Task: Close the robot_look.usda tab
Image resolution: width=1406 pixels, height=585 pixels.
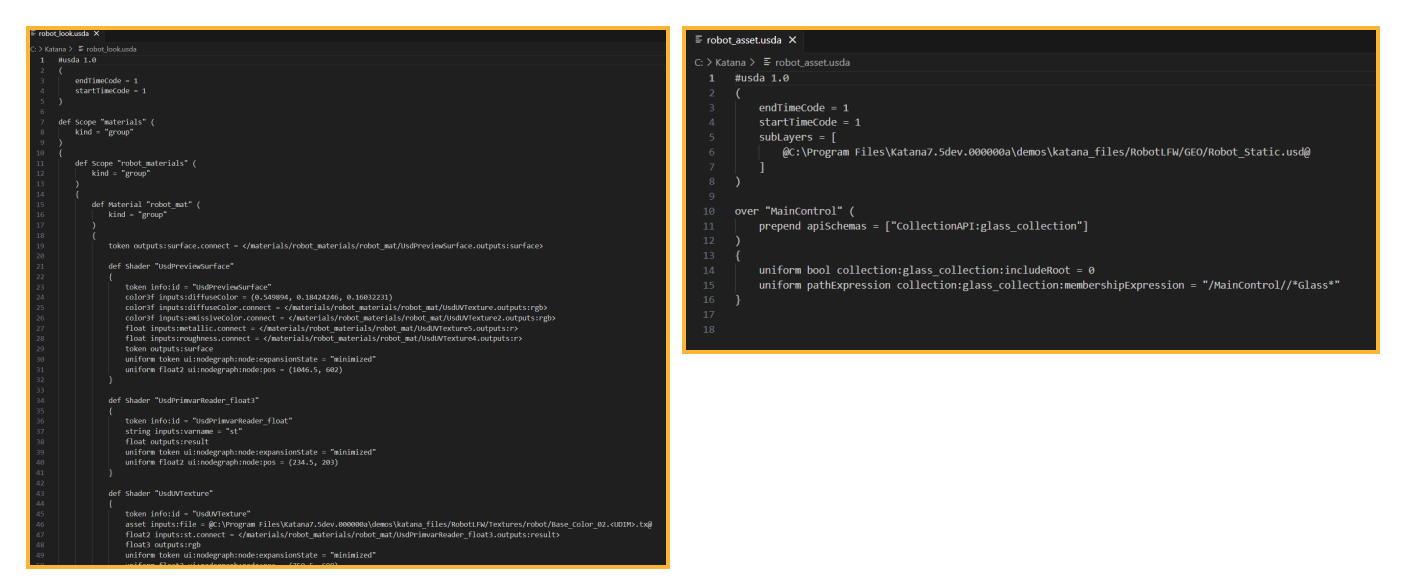Action: click(96, 34)
